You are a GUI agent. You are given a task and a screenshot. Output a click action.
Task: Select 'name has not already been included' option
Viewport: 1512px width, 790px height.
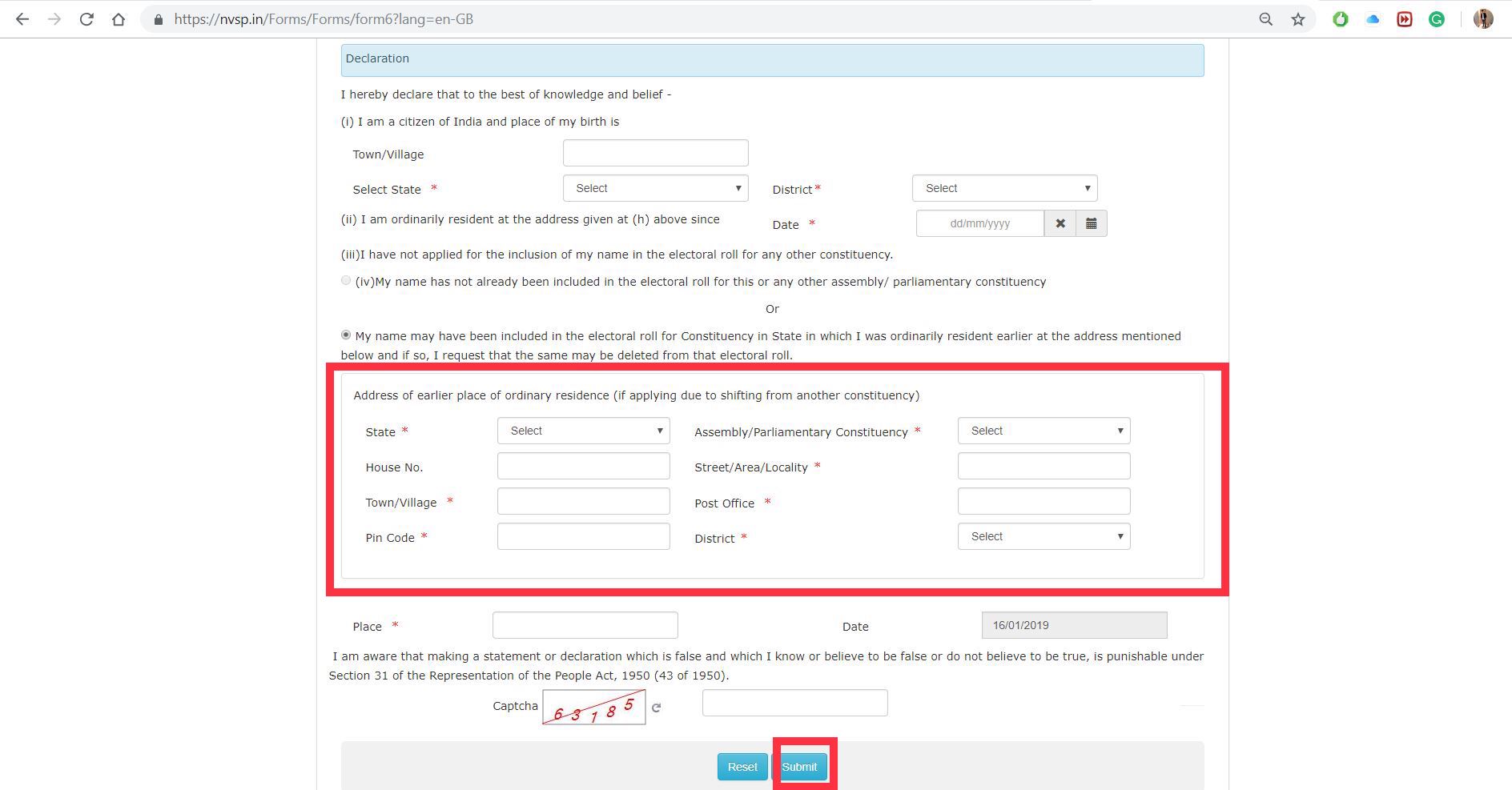click(x=346, y=281)
